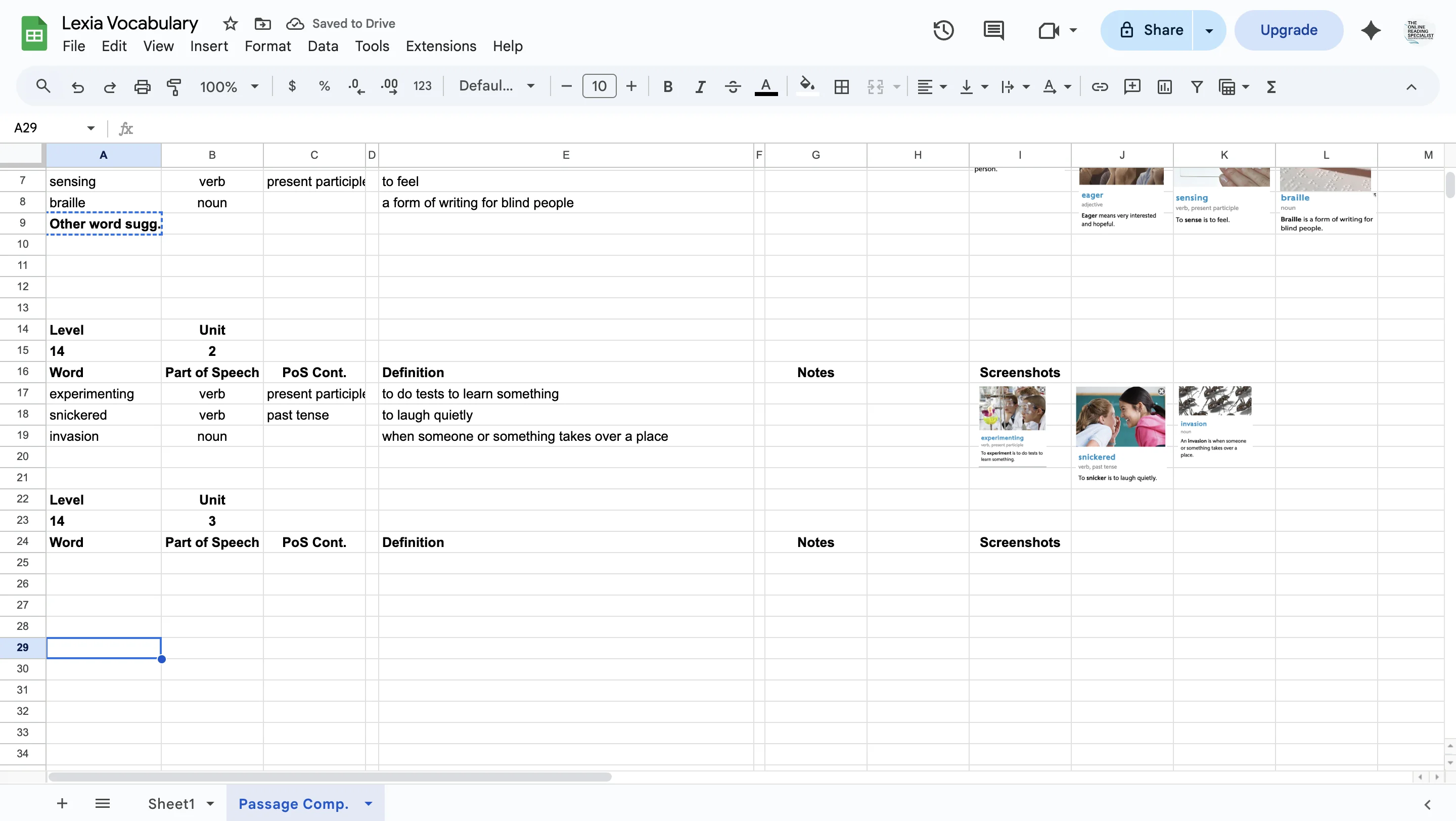Toggle bold formatting
The image size is (1456, 821).
coord(667,86)
